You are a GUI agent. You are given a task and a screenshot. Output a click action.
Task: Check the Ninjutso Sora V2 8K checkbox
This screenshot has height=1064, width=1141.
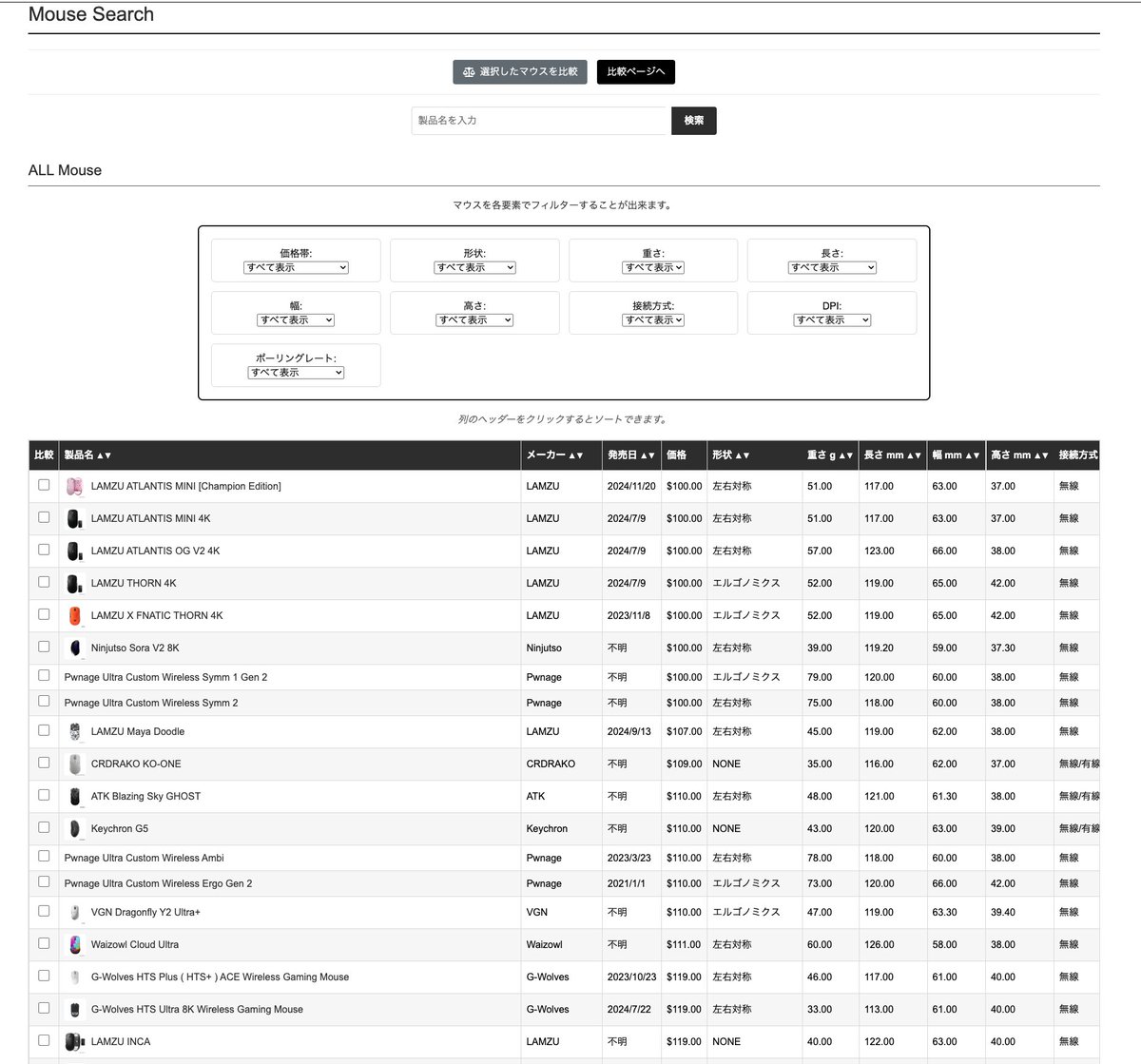tap(44, 647)
